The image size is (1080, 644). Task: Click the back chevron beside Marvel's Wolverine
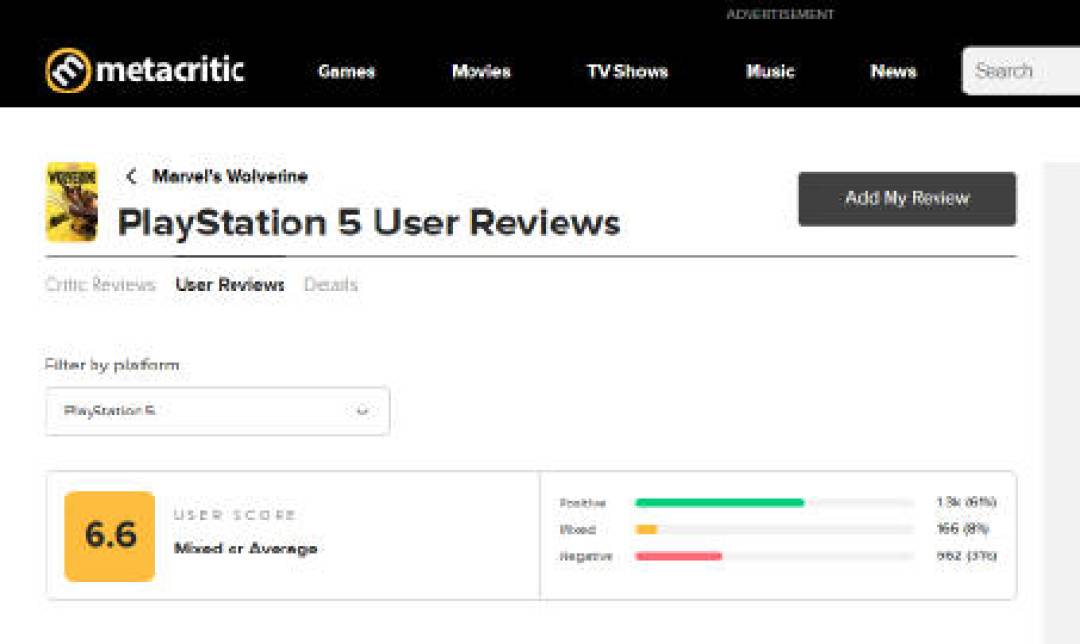(x=132, y=176)
